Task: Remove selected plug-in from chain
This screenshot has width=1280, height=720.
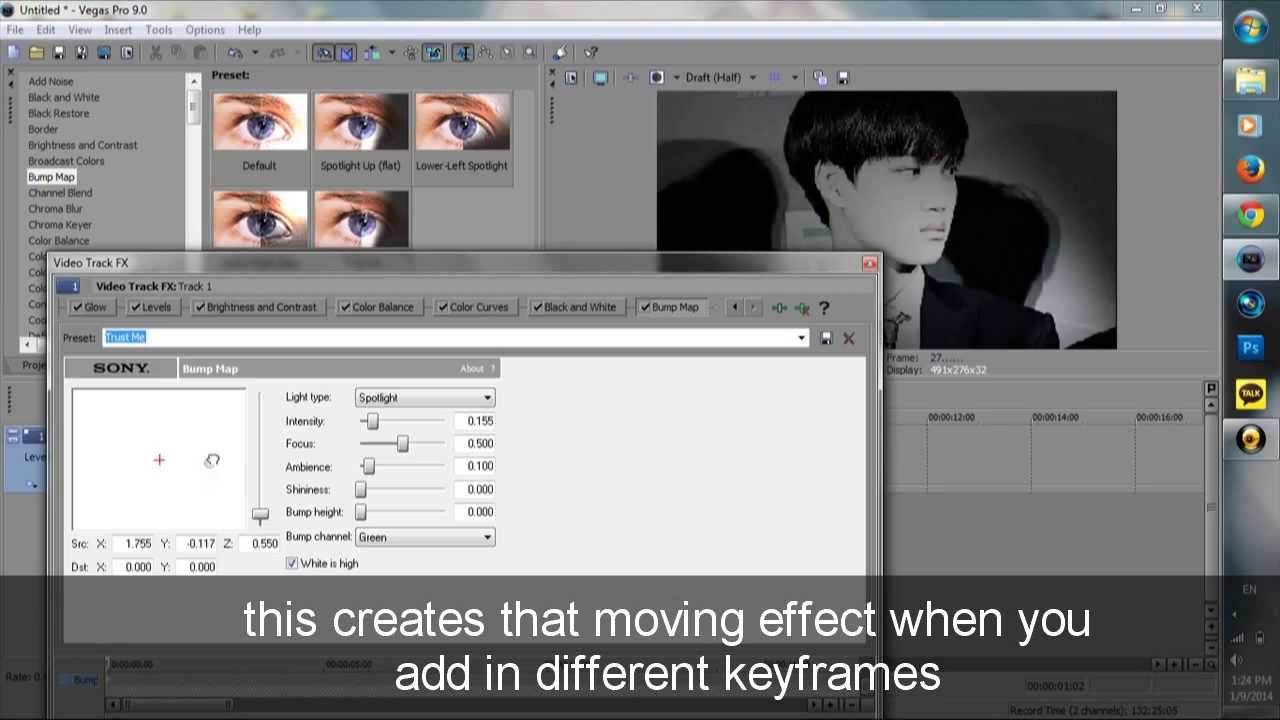Action: pos(801,308)
